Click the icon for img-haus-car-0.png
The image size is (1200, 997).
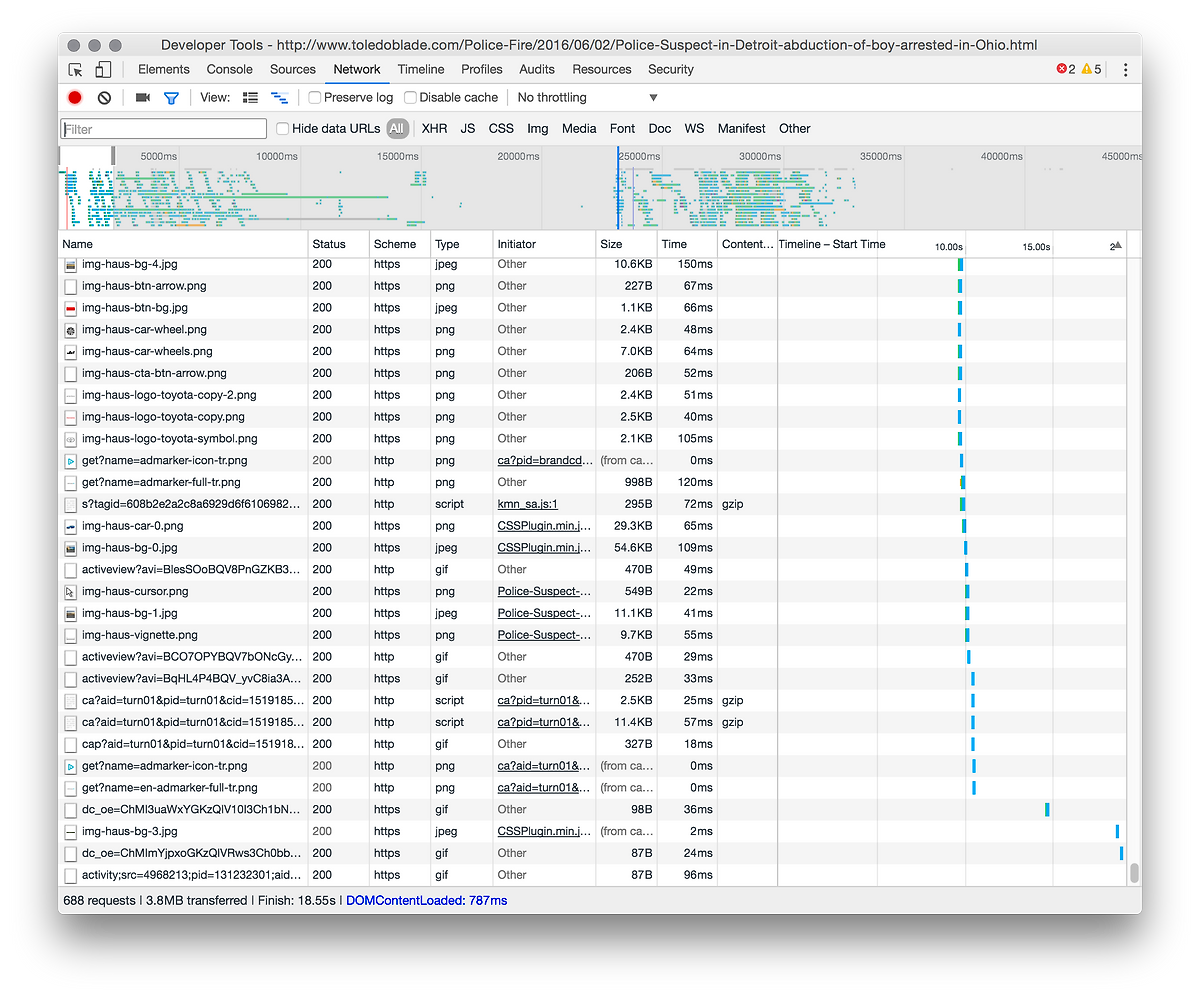coord(70,526)
